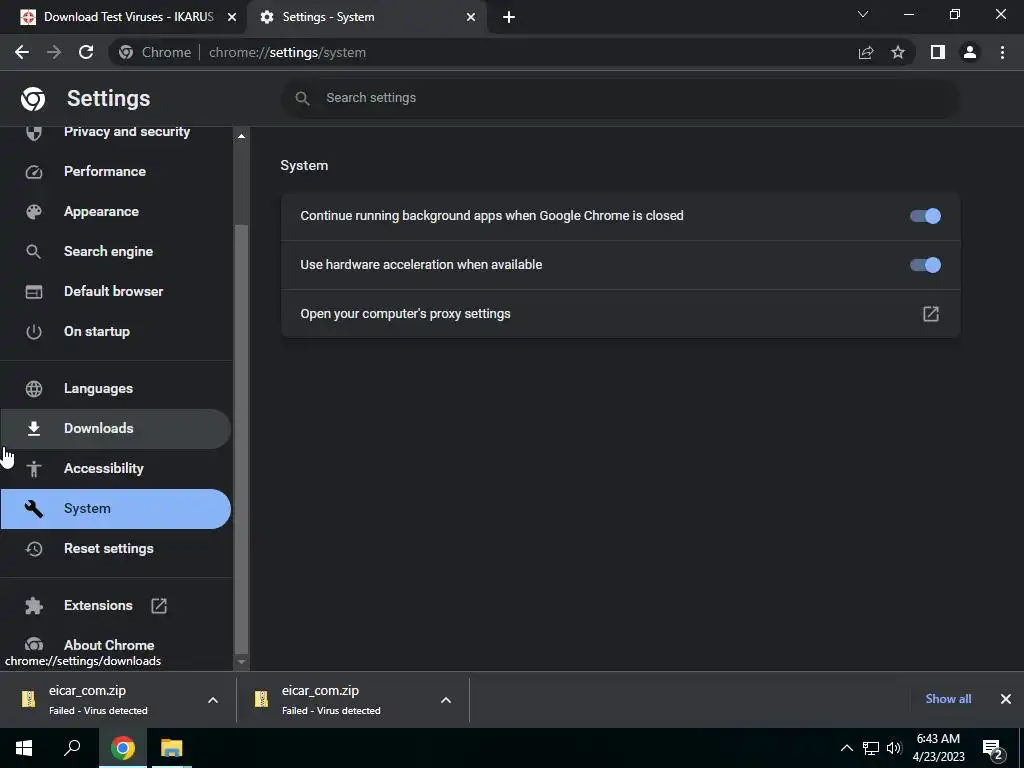This screenshot has height=768, width=1024.
Task: Click the Accessibility person icon
Action: coord(33,468)
